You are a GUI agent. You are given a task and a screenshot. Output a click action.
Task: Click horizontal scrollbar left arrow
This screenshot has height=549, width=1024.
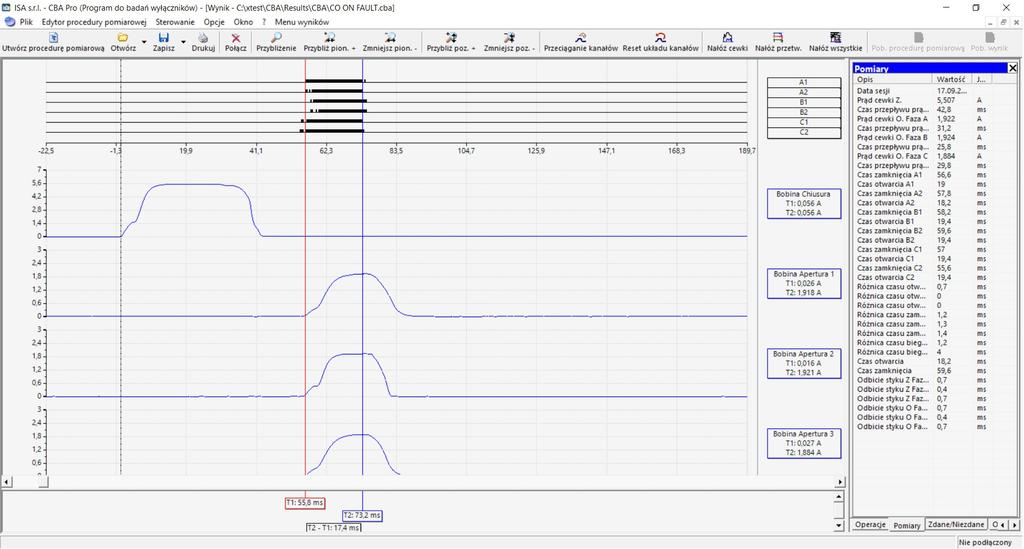point(7,482)
